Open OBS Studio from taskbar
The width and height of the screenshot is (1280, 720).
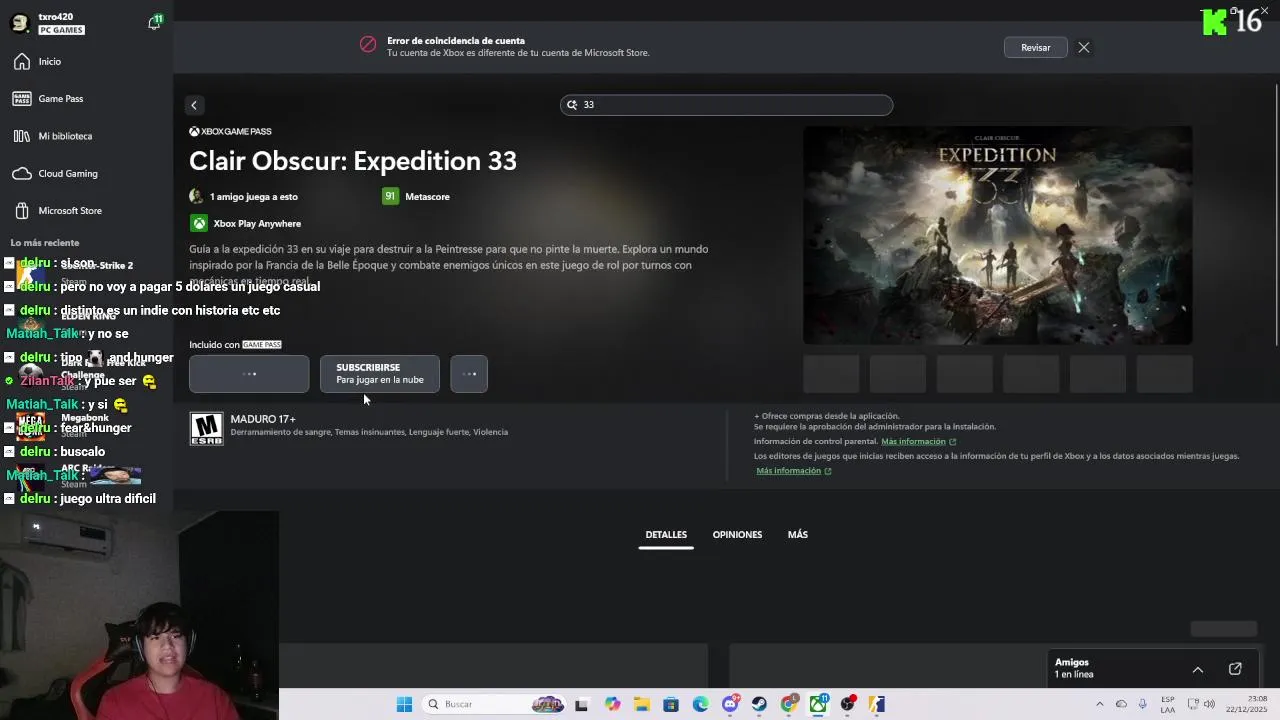pos(848,704)
